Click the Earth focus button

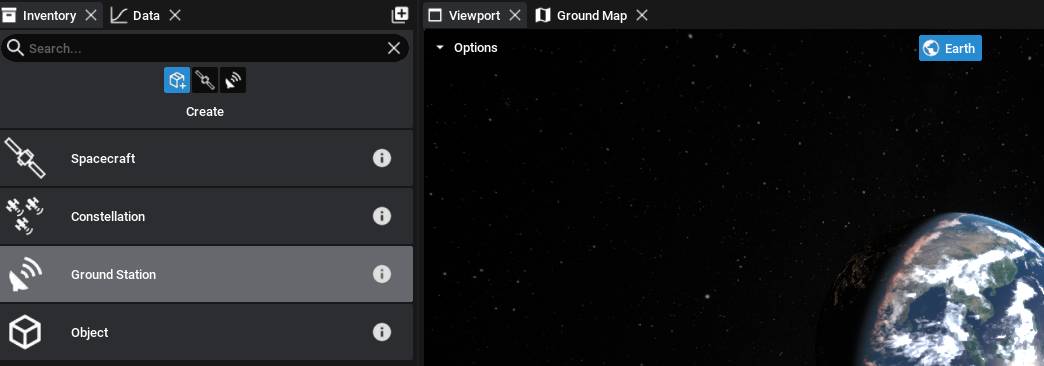click(x=950, y=48)
